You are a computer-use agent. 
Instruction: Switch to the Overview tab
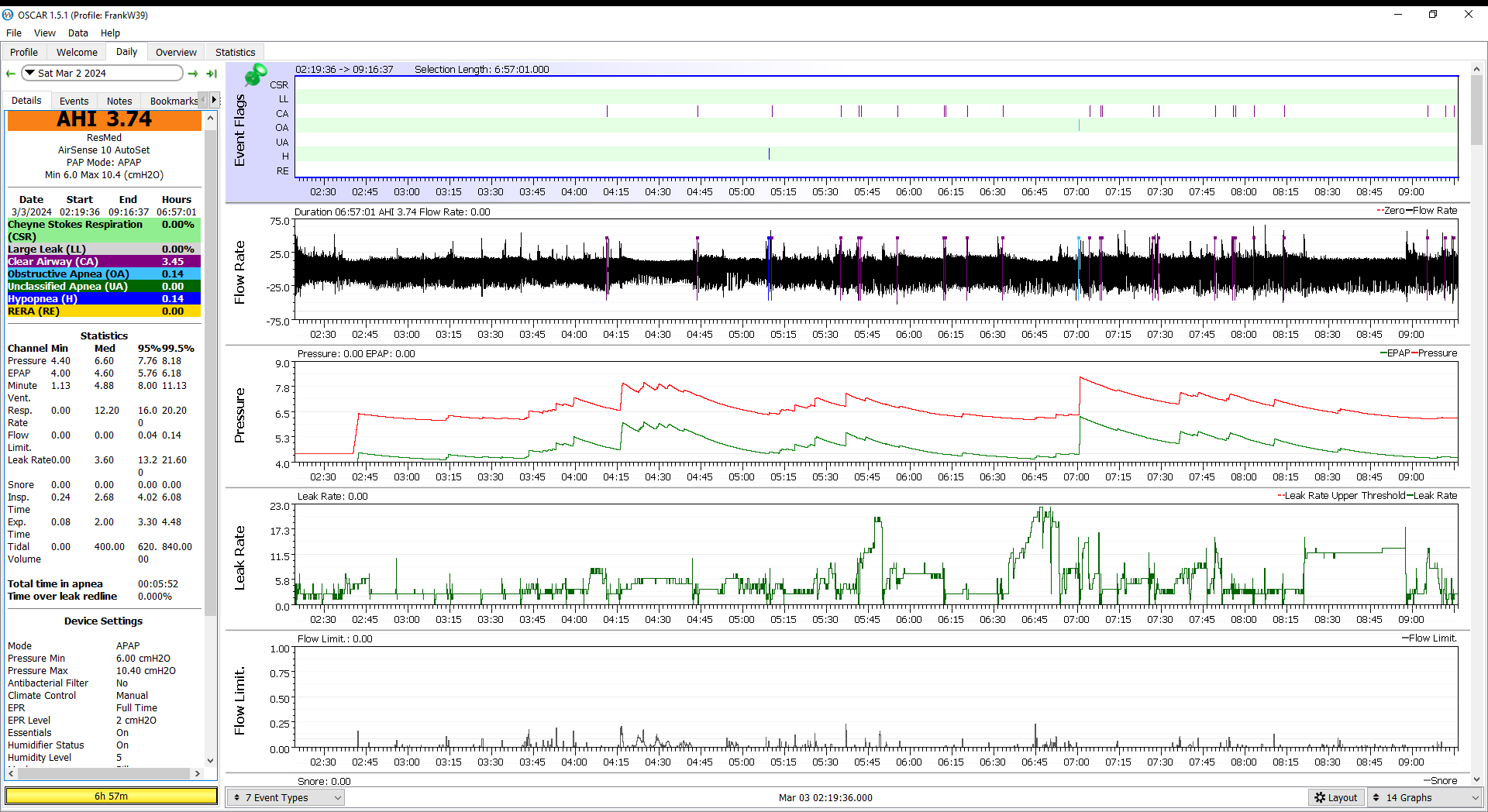tap(176, 53)
